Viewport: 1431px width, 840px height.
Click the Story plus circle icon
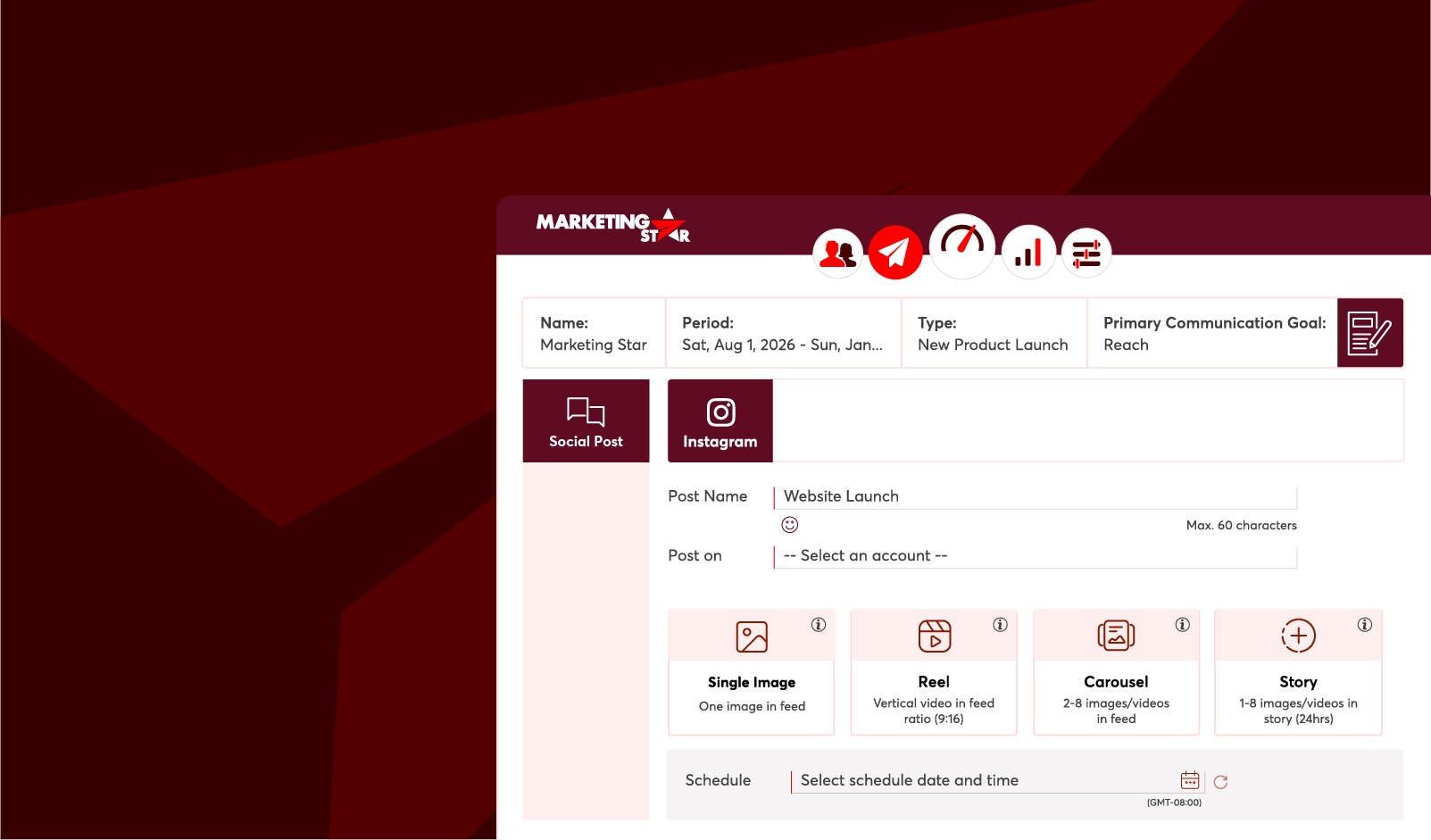(1299, 636)
